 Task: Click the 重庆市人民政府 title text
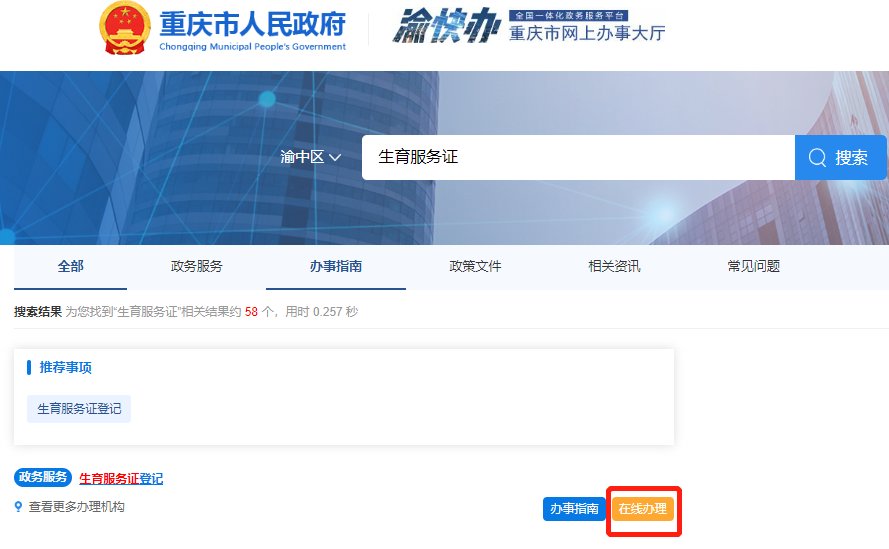(x=252, y=24)
